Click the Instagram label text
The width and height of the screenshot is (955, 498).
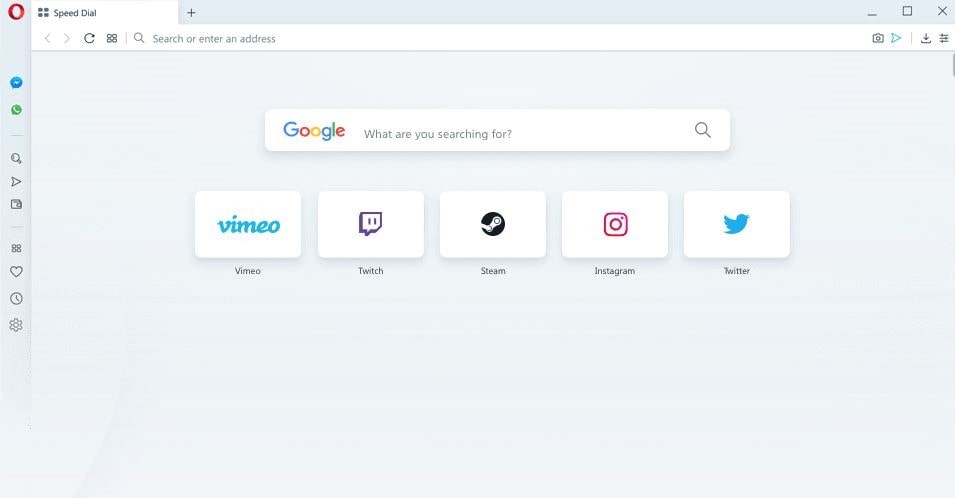[615, 271]
